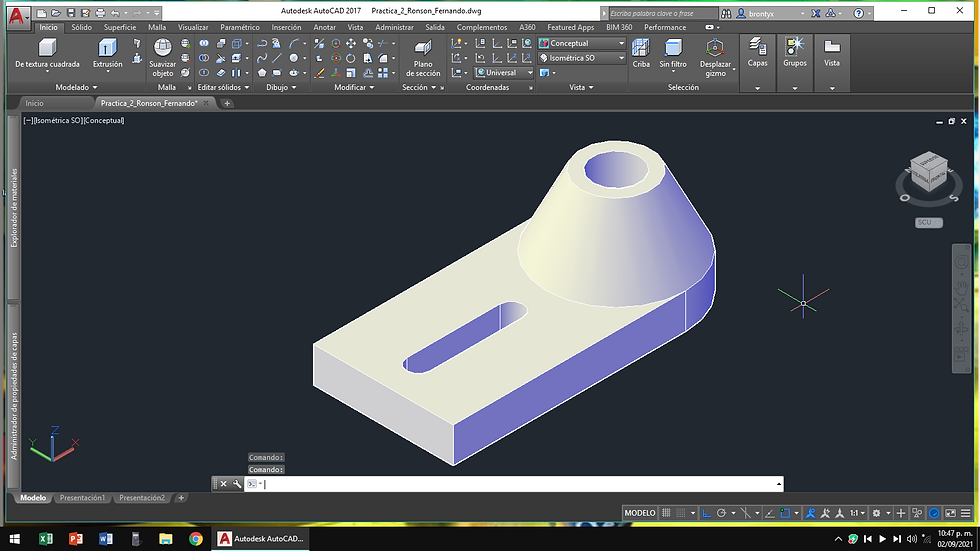Toggle annotation visibility icon in status bar
The height and width of the screenshot is (551, 980).
click(811, 513)
